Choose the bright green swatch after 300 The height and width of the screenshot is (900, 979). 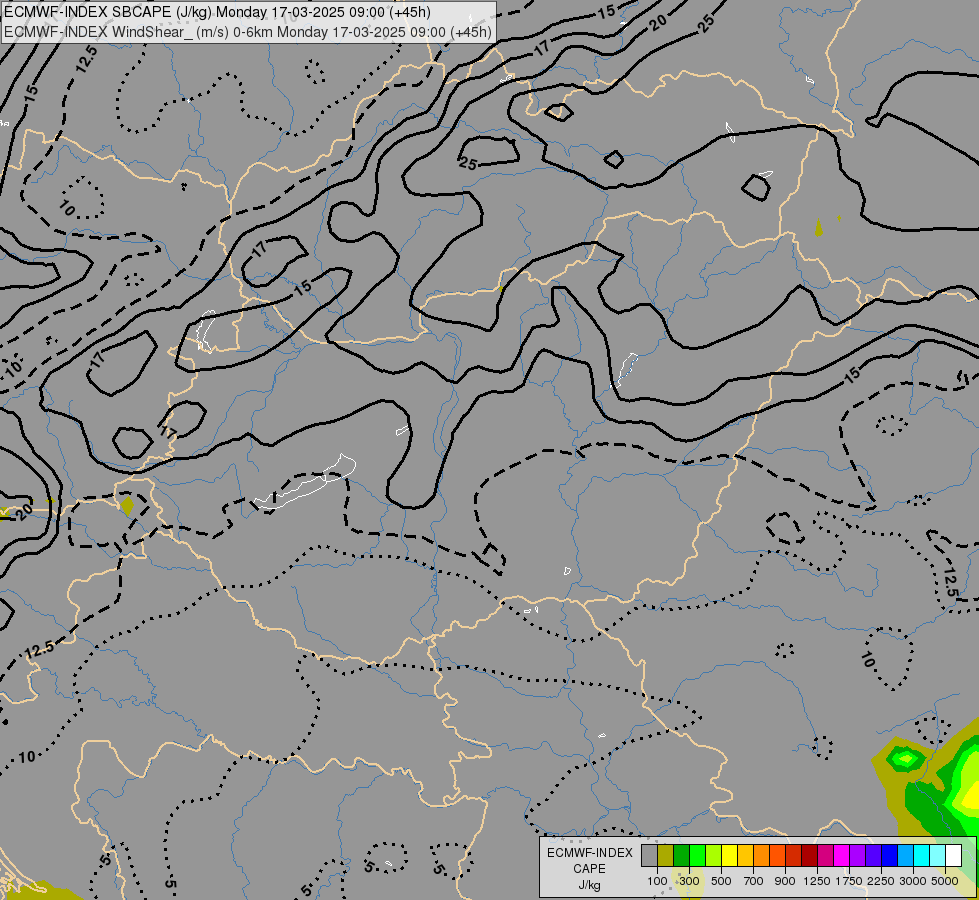pos(697,856)
